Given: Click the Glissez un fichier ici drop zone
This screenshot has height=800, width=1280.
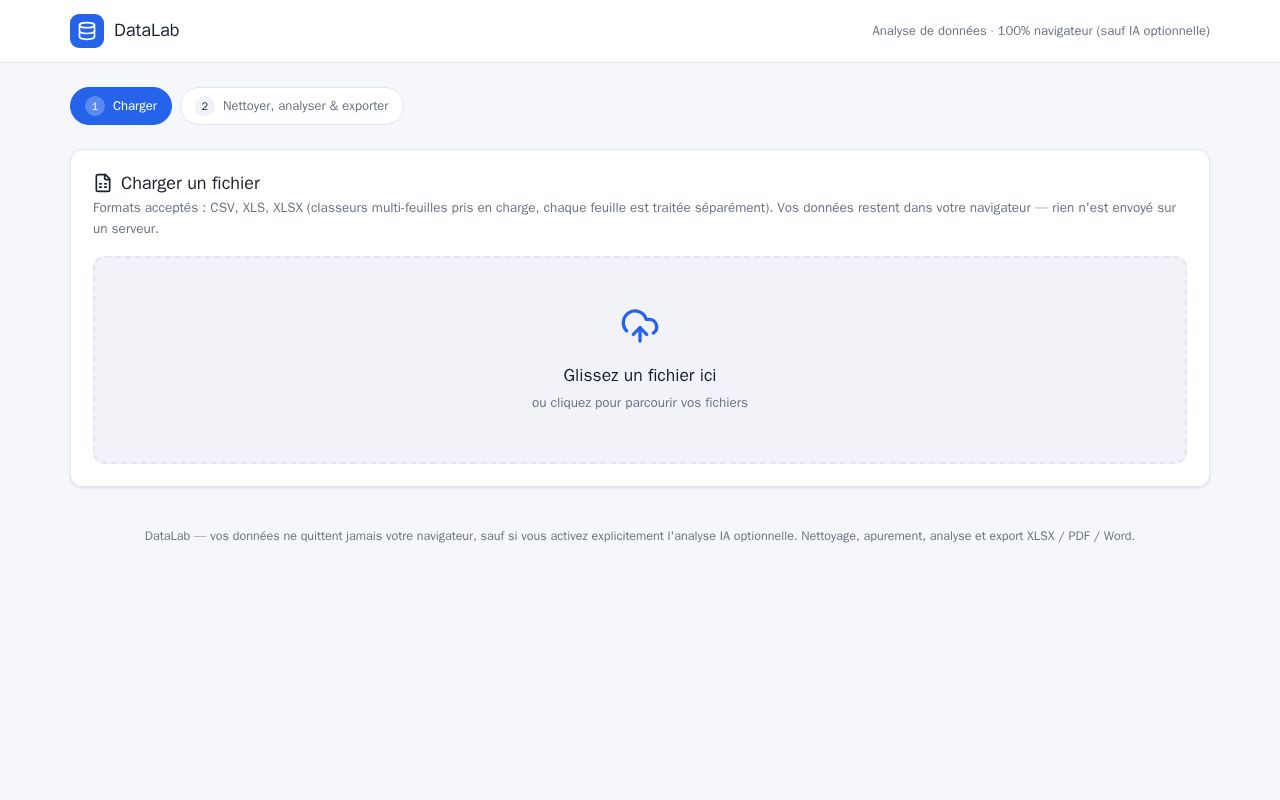Looking at the screenshot, I should [x=640, y=360].
